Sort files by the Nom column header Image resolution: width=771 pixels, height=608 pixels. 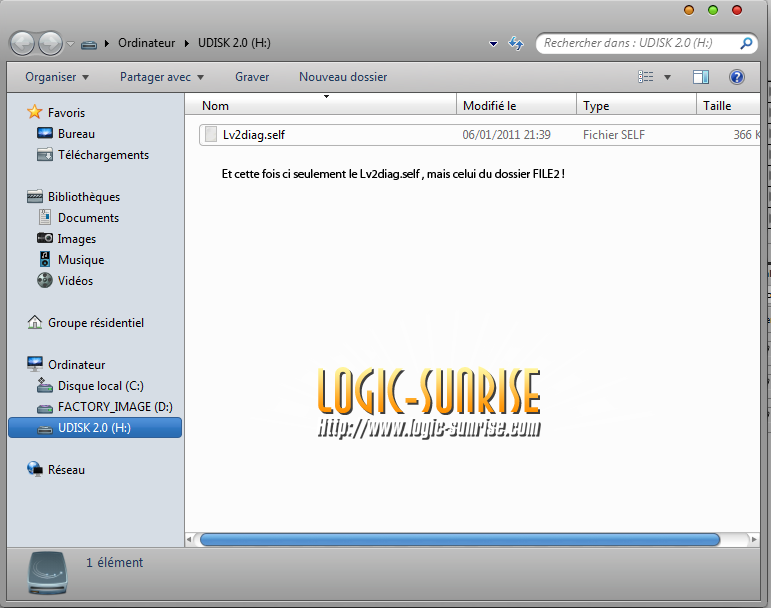click(x=215, y=106)
